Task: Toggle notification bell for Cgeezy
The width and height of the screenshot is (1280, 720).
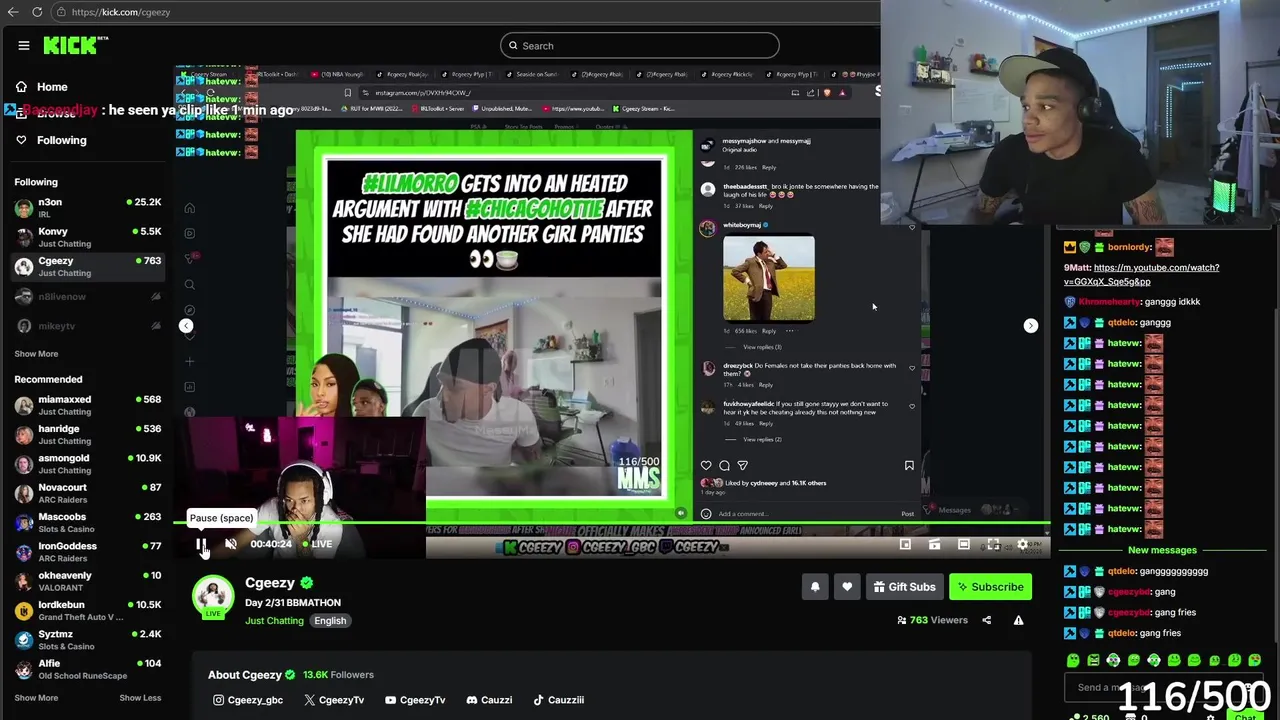Action: [x=815, y=587]
